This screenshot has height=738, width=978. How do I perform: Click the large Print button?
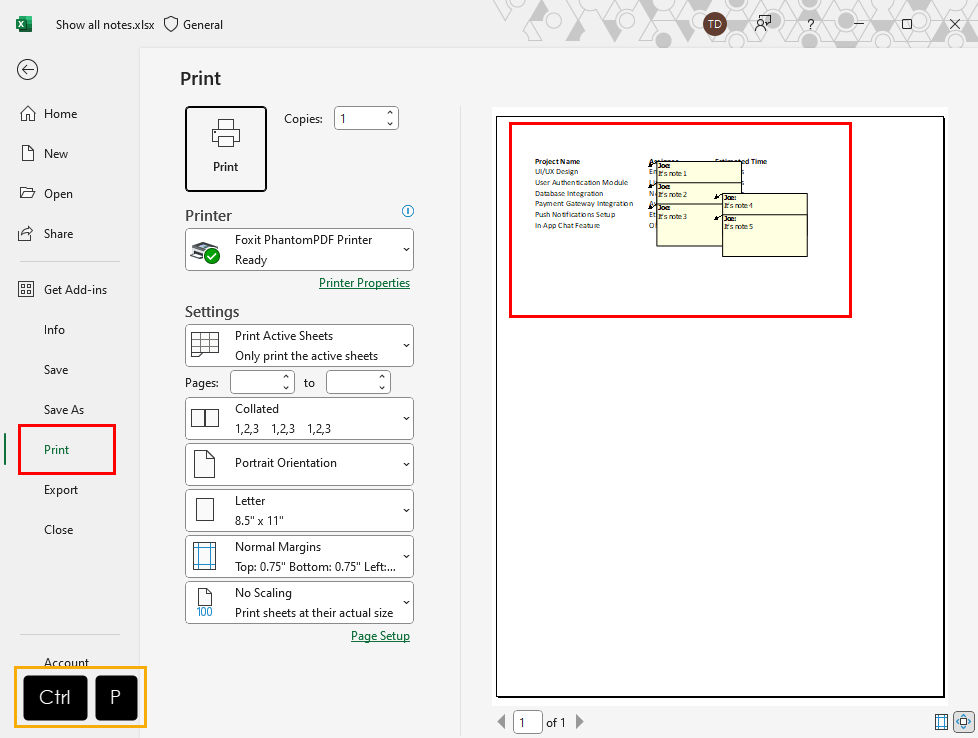point(226,148)
